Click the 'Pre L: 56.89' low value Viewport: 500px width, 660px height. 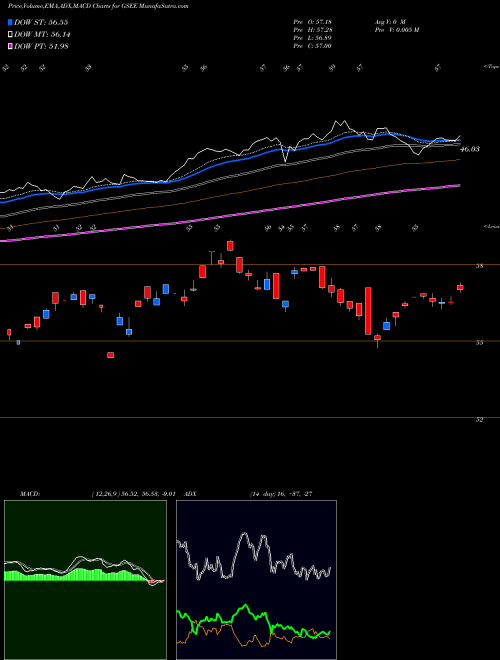(x=312, y=38)
